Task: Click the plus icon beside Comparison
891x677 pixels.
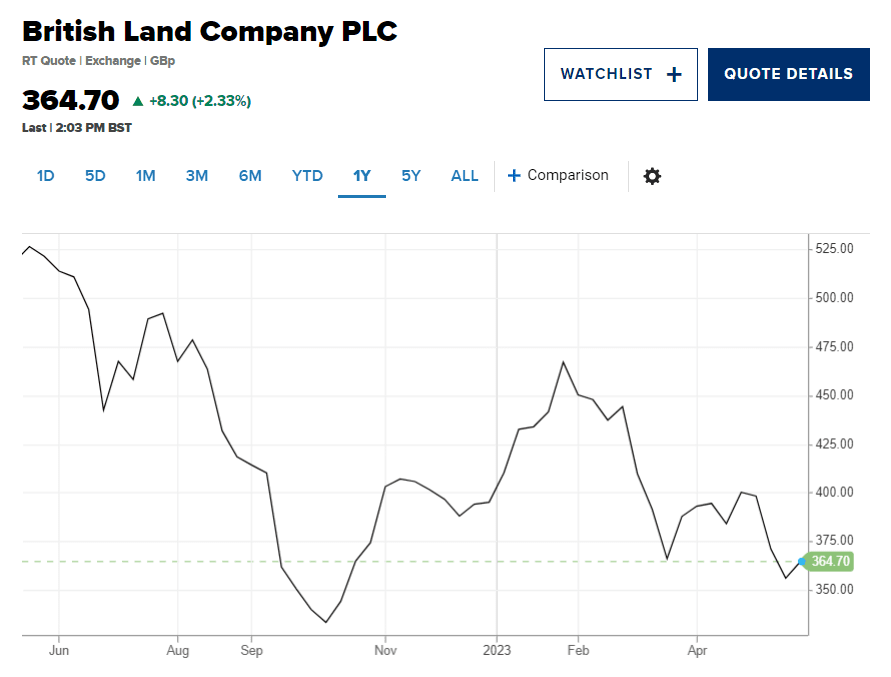Action: pos(514,176)
